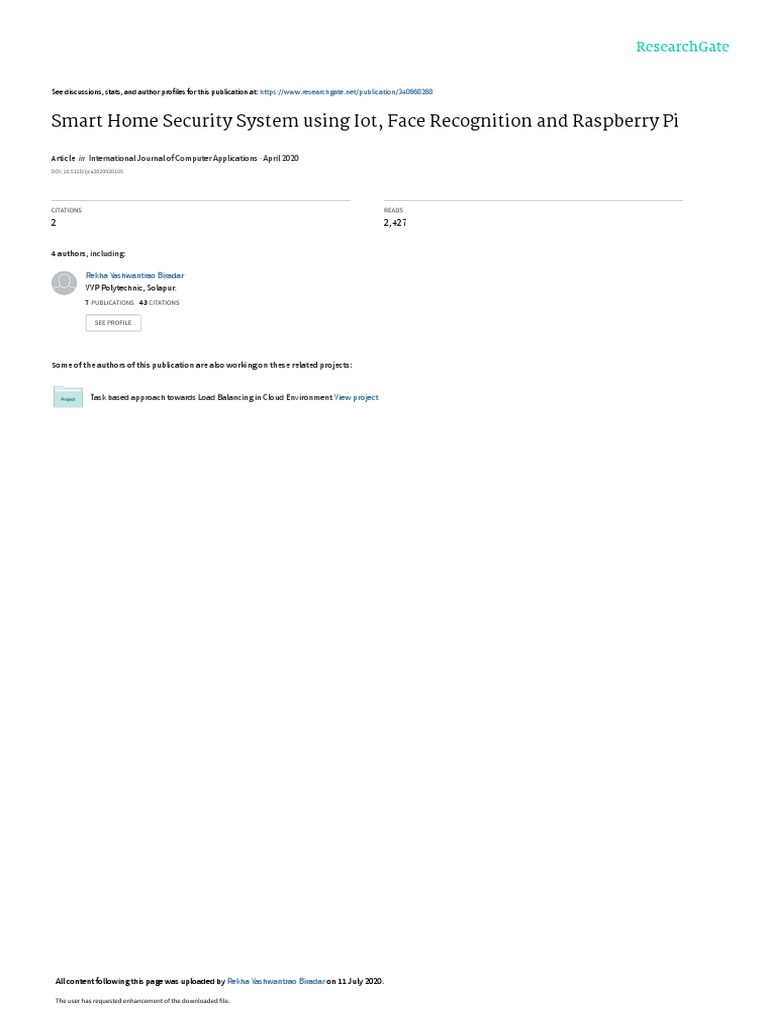768x1024 pixels.
Task: Click the DOI line under the article info
Action: 87,172
